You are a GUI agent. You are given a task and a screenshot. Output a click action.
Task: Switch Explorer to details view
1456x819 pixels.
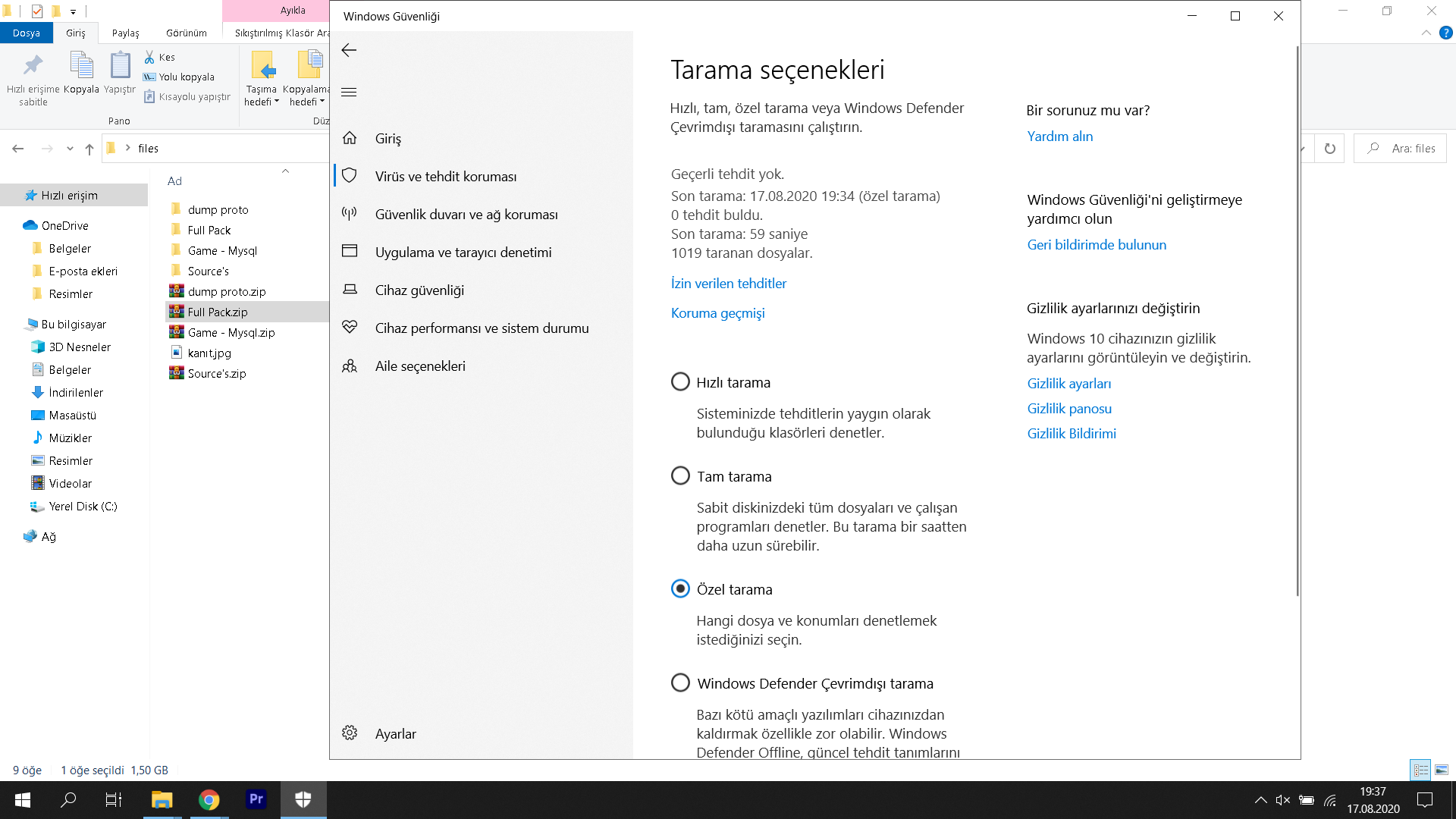click(1420, 770)
